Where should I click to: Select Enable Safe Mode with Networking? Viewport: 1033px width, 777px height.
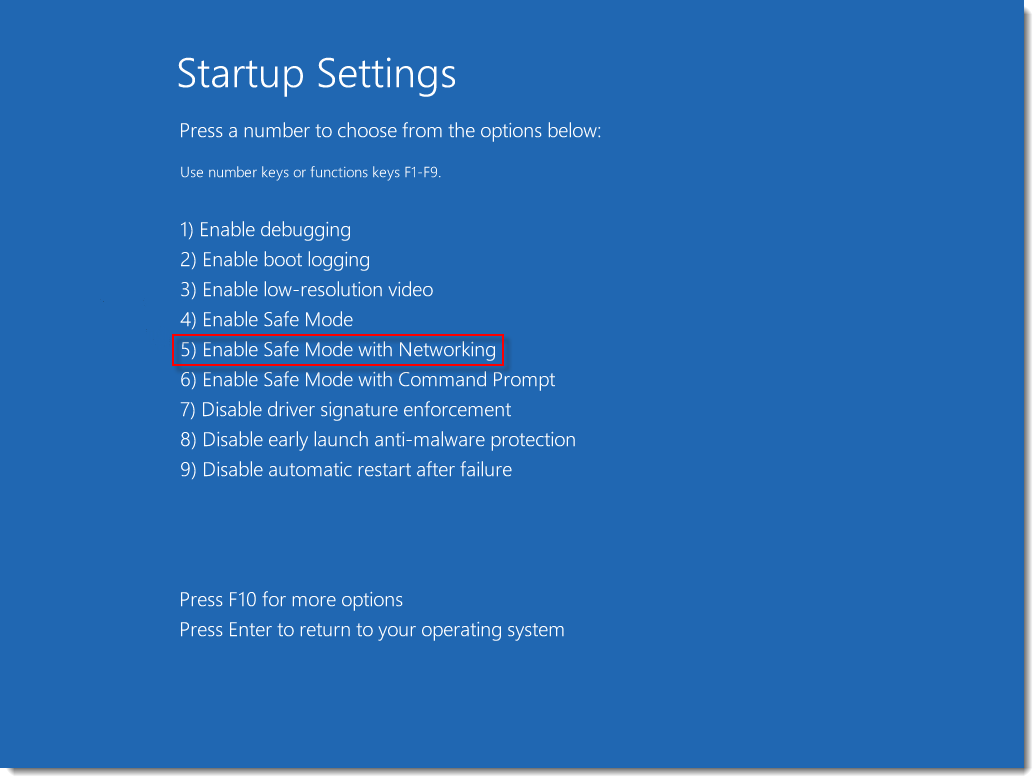tap(338, 350)
